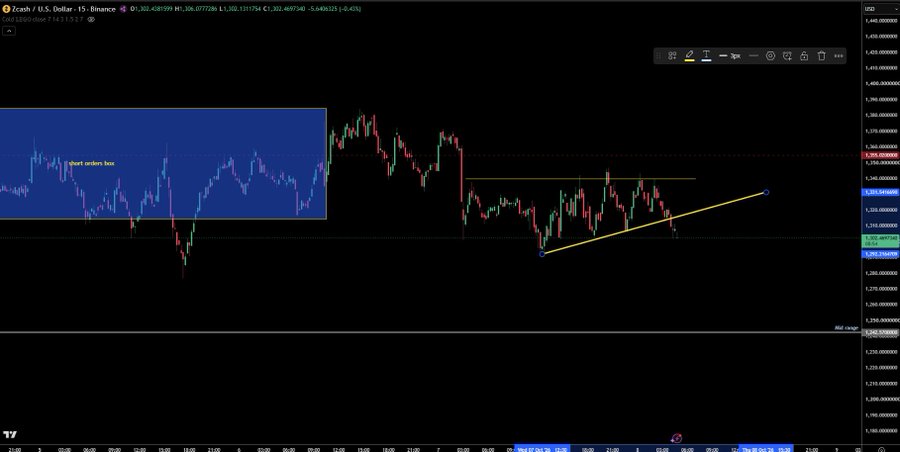Open templates icon in drawing toolbar
Screen dimensions: 900x452
click(672, 56)
